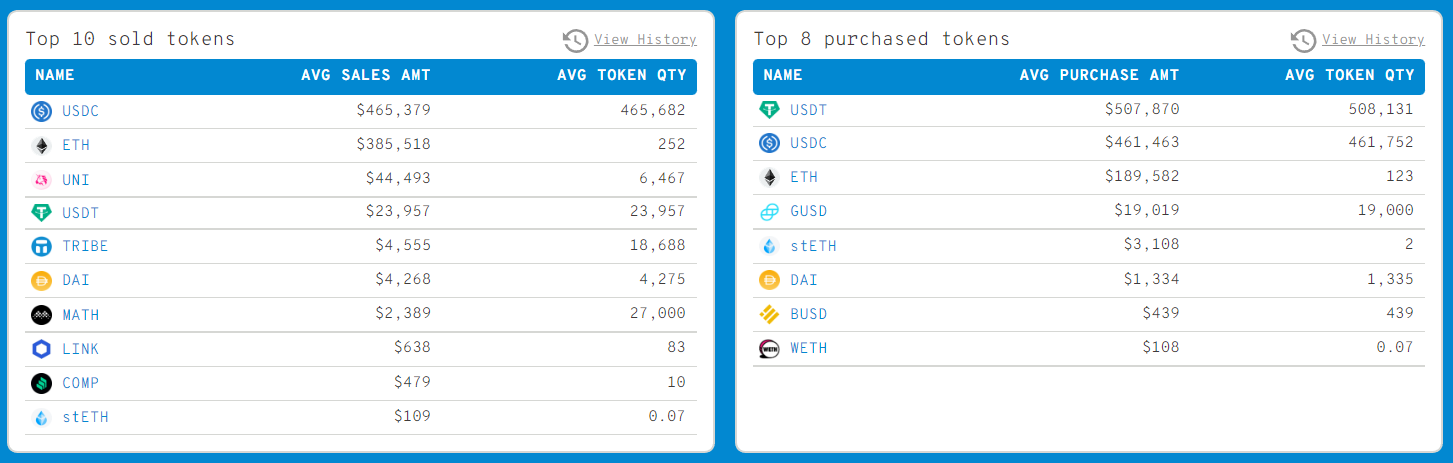Click the ETH icon in purchased tokens
1453x463 pixels.
coord(769,178)
